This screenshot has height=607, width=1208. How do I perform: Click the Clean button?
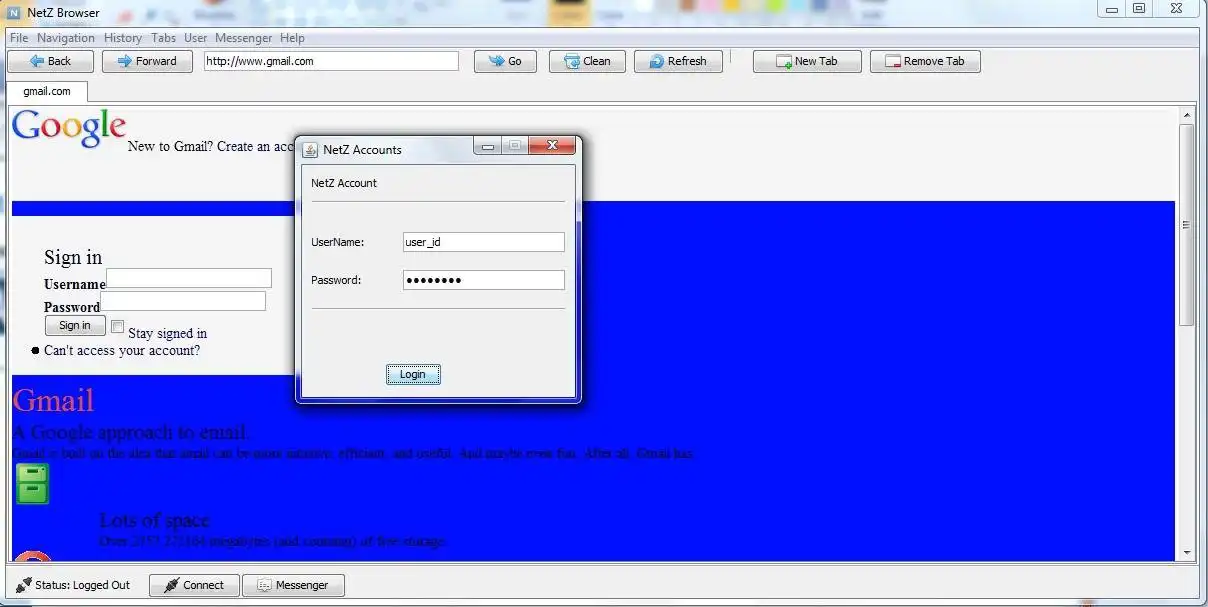click(x=587, y=61)
